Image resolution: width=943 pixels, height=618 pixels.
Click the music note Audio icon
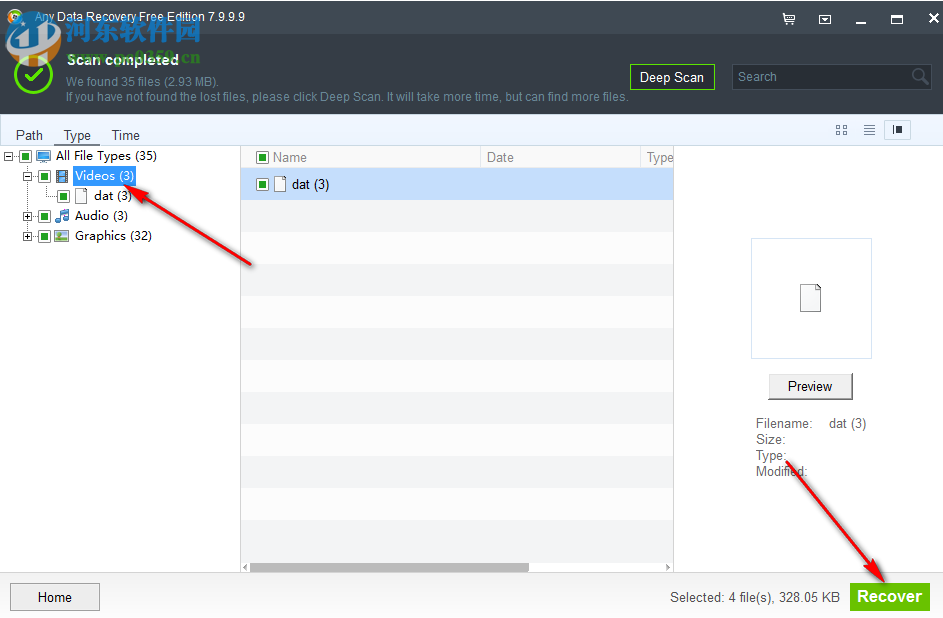(x=62, y=216)
